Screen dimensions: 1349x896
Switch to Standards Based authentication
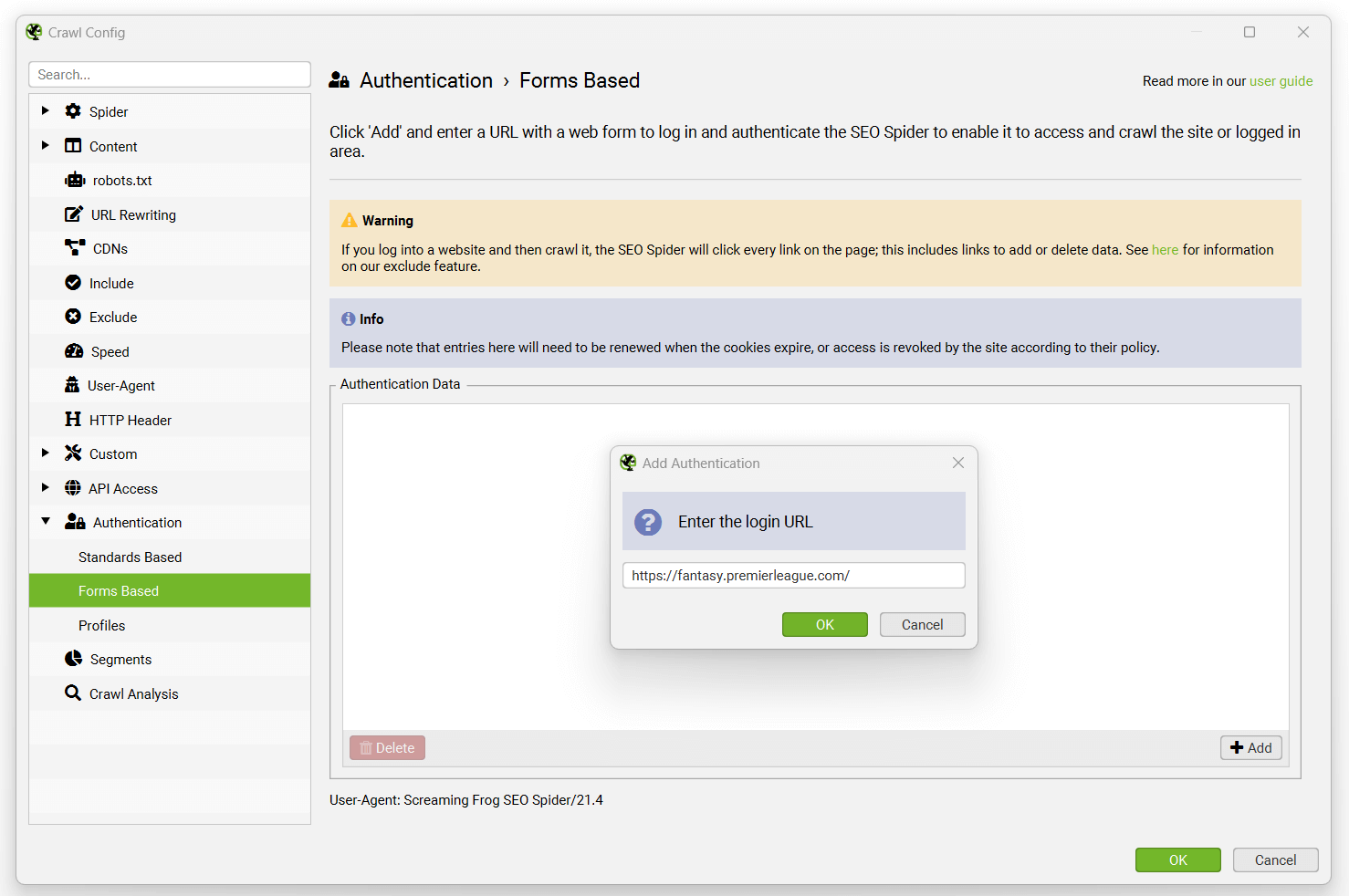coord(130,556)
